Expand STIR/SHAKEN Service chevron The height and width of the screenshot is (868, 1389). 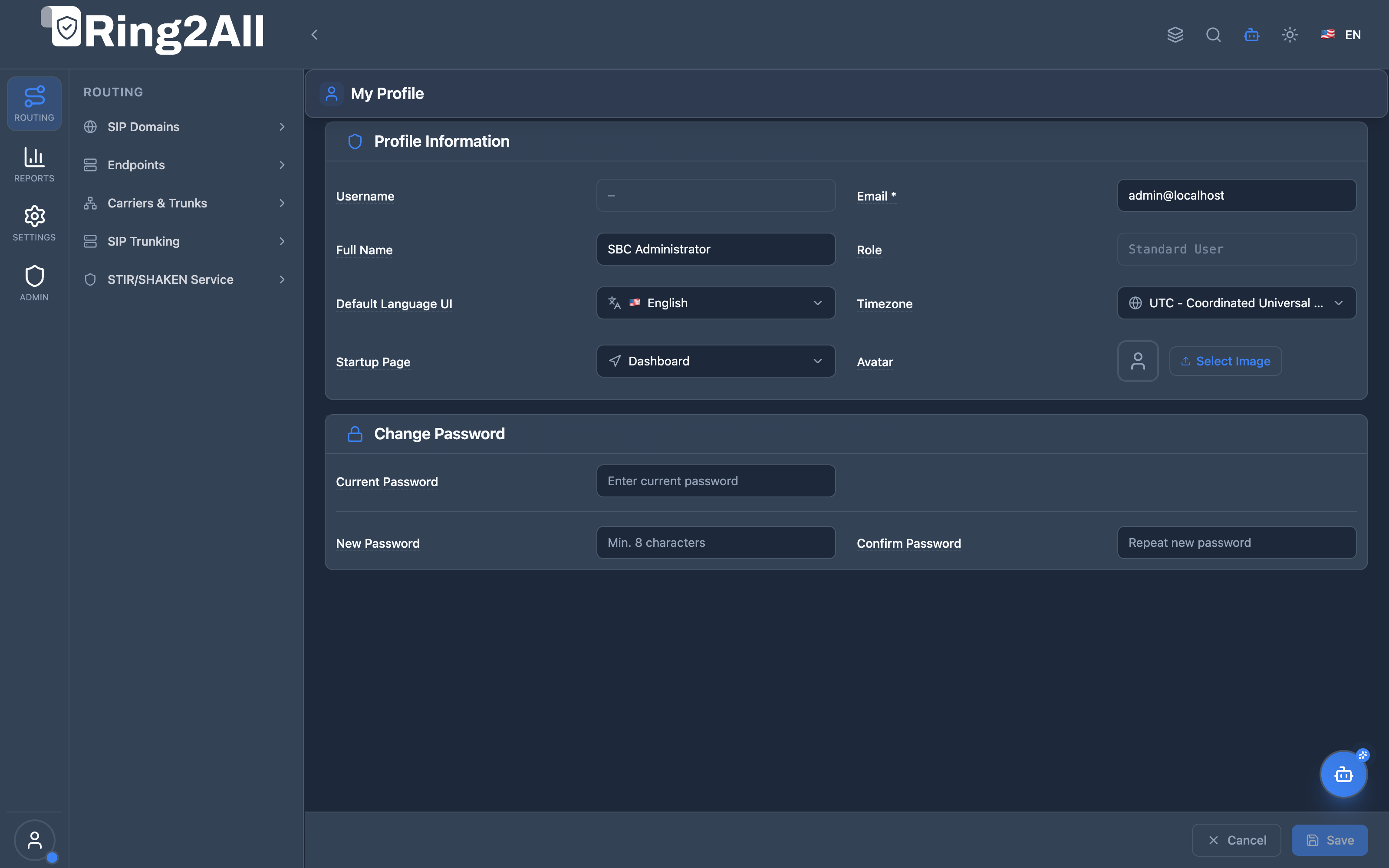coord(282,279)
